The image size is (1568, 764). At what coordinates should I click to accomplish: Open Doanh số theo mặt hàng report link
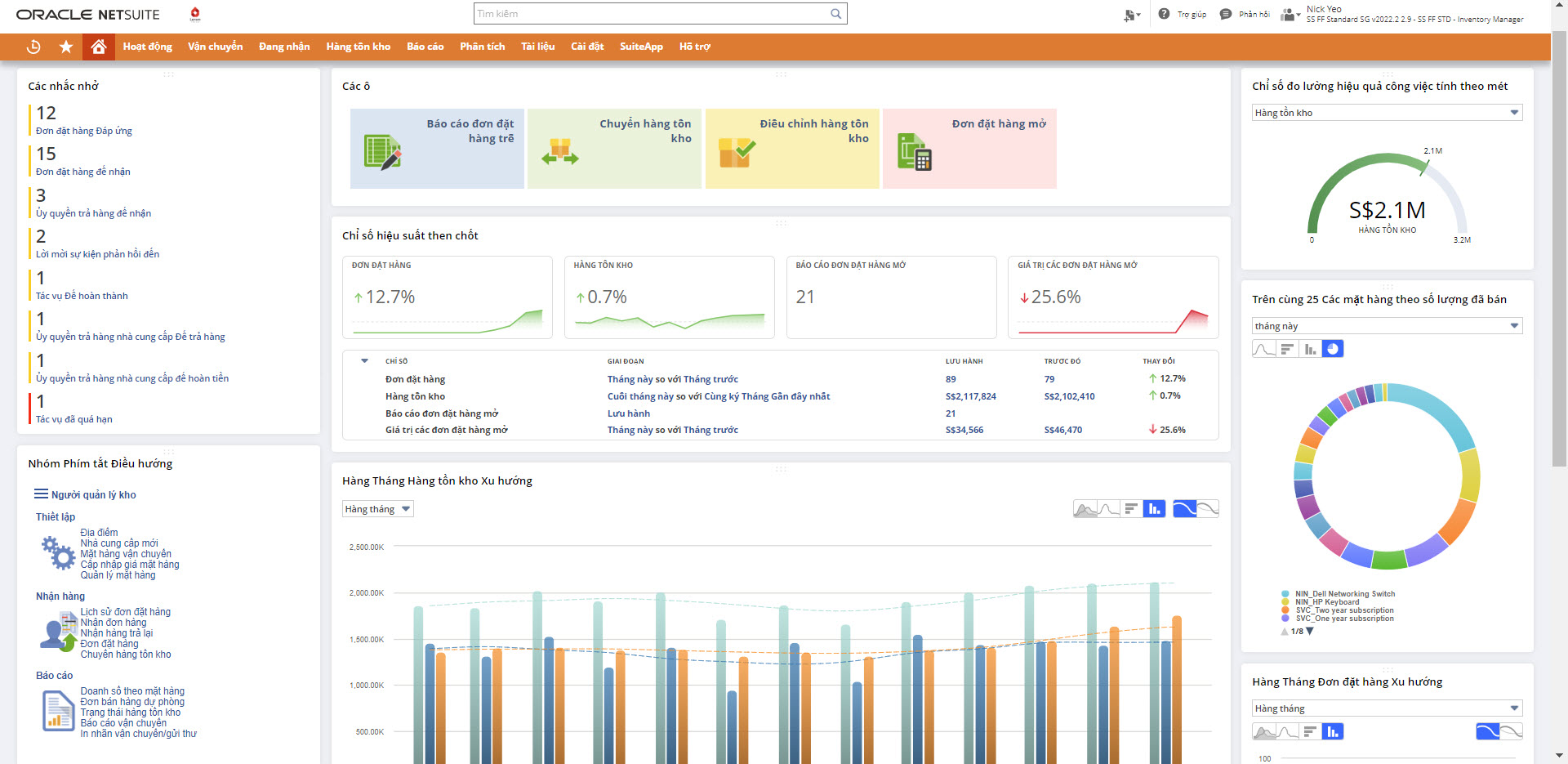pyautogui.click(x=132, y=691)
